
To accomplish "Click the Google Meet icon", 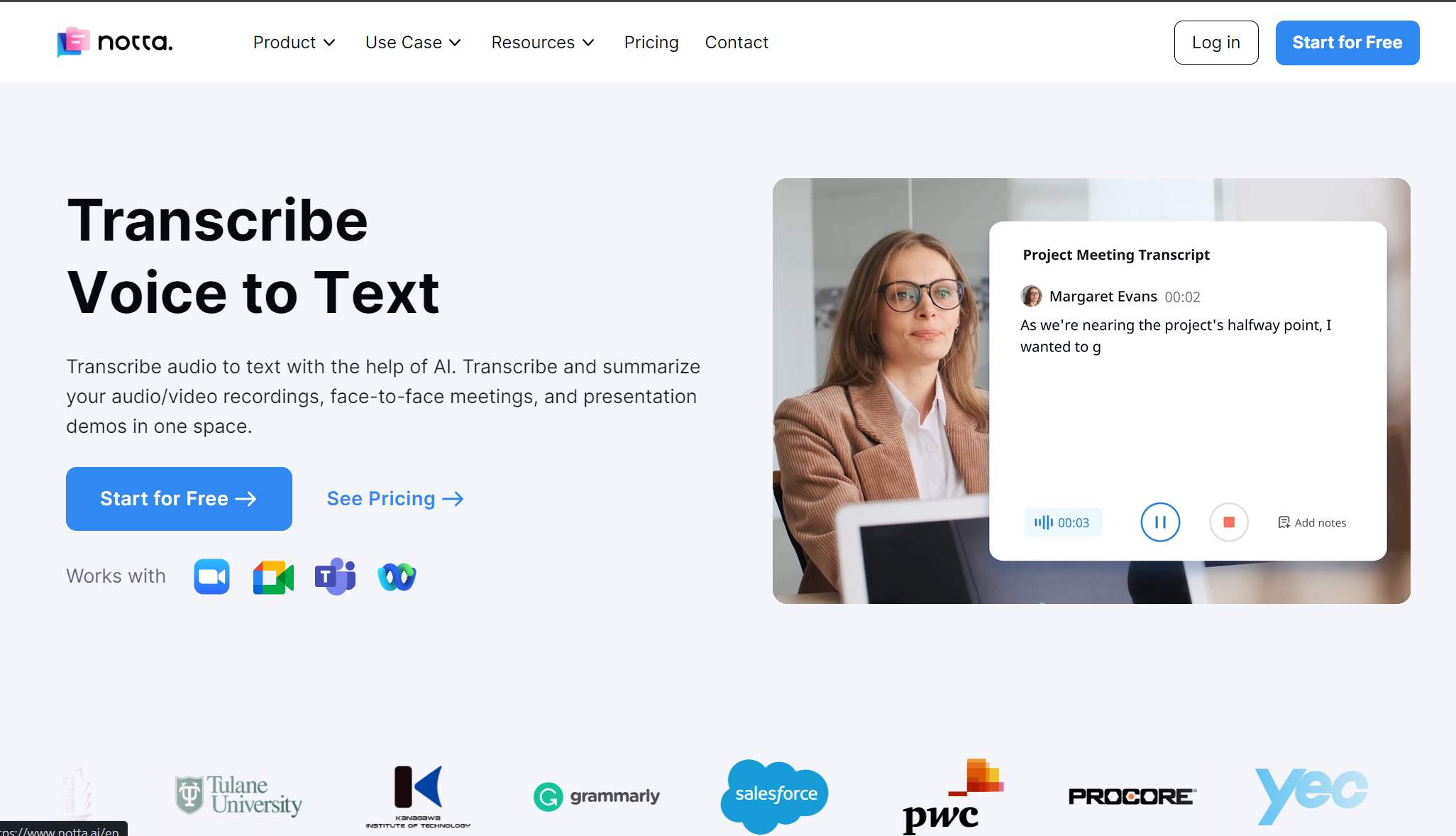I will click(272, 576).
